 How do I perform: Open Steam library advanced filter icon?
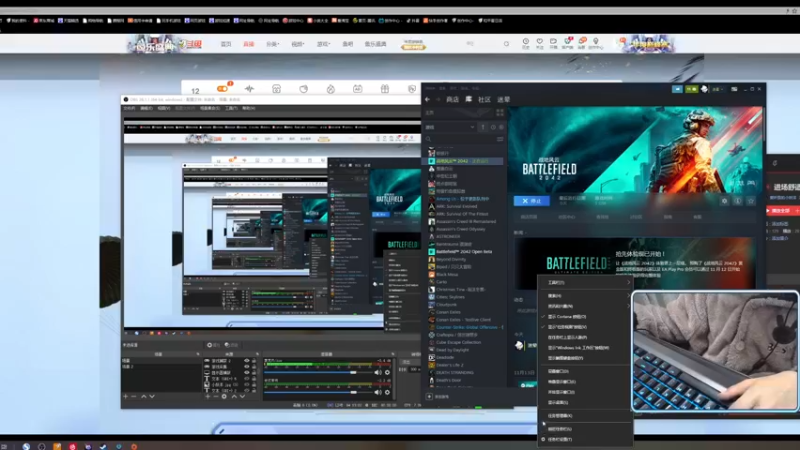(x=500, y=139)
